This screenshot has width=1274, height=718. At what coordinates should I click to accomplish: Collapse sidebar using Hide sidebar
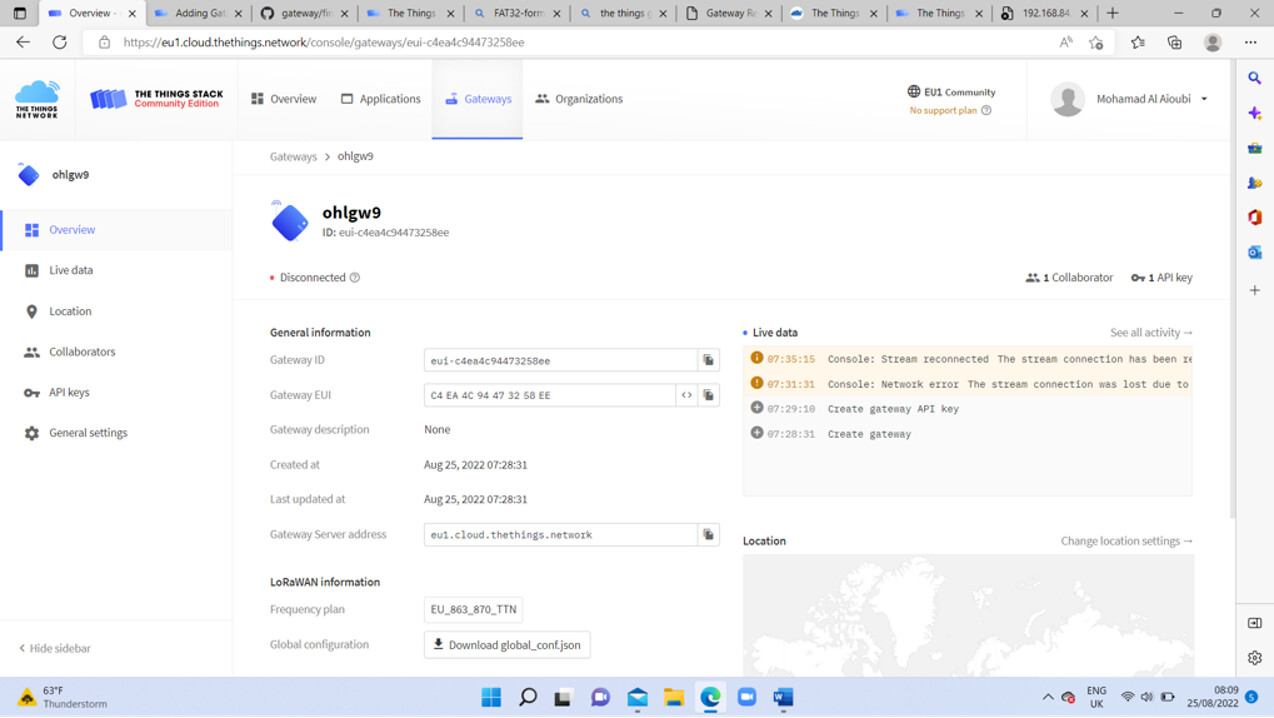55,648
